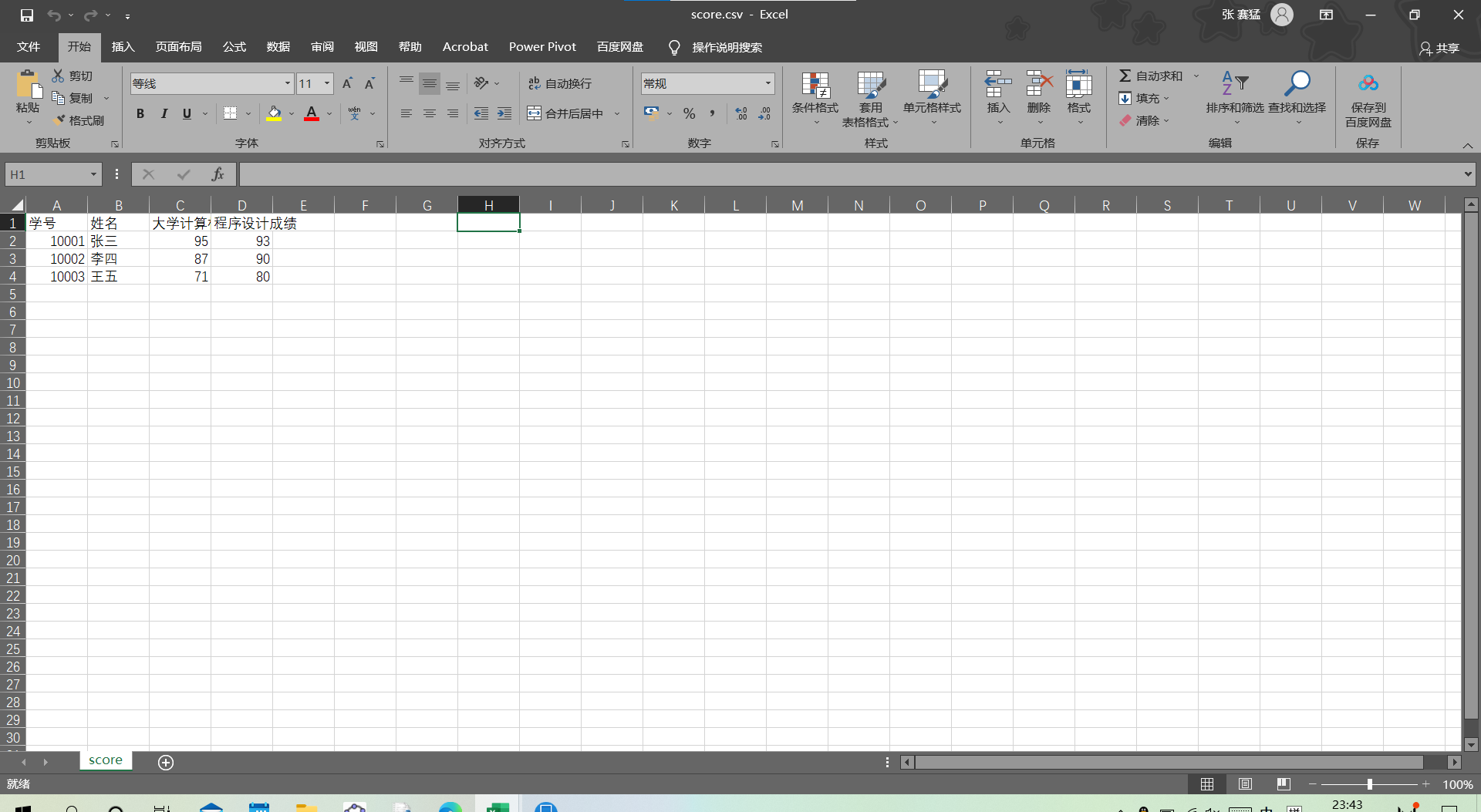This screenshot has height=812, width=1481.
Task: Open the font name dropdown (等线)
Action: click(x=288, y=83)
